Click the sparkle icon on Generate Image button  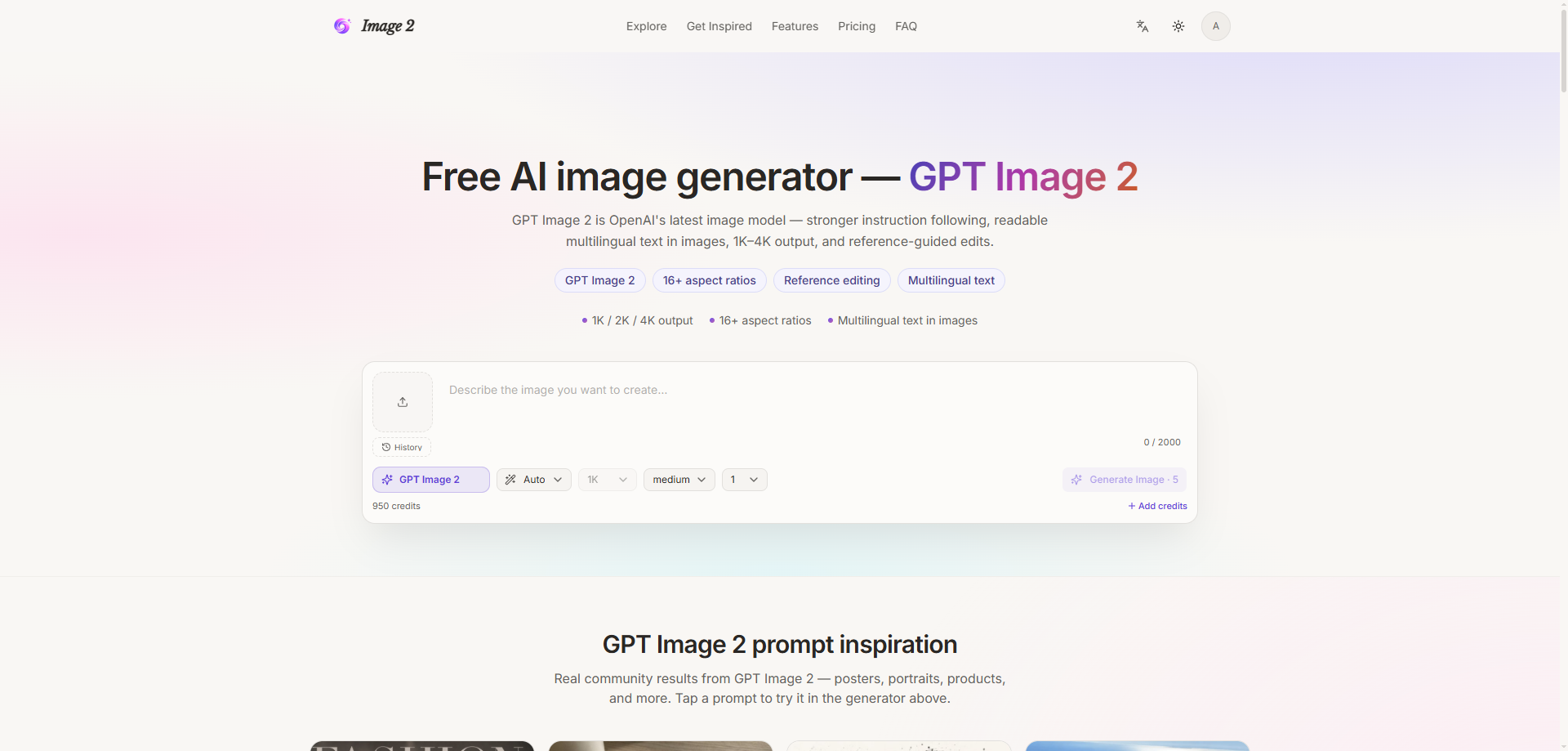click(x=1076, y=480)
